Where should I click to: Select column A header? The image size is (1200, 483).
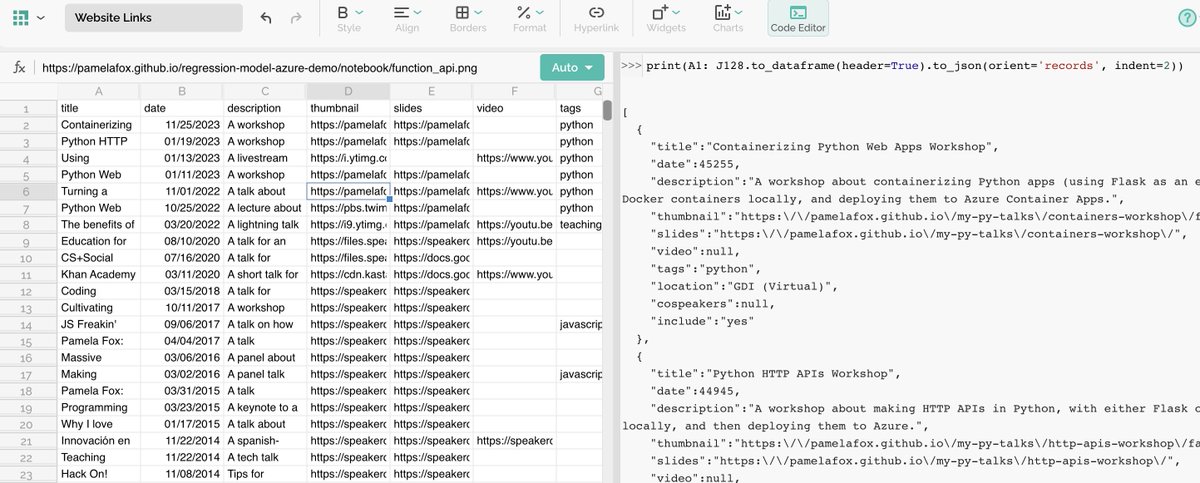click(x=98, y=91)
